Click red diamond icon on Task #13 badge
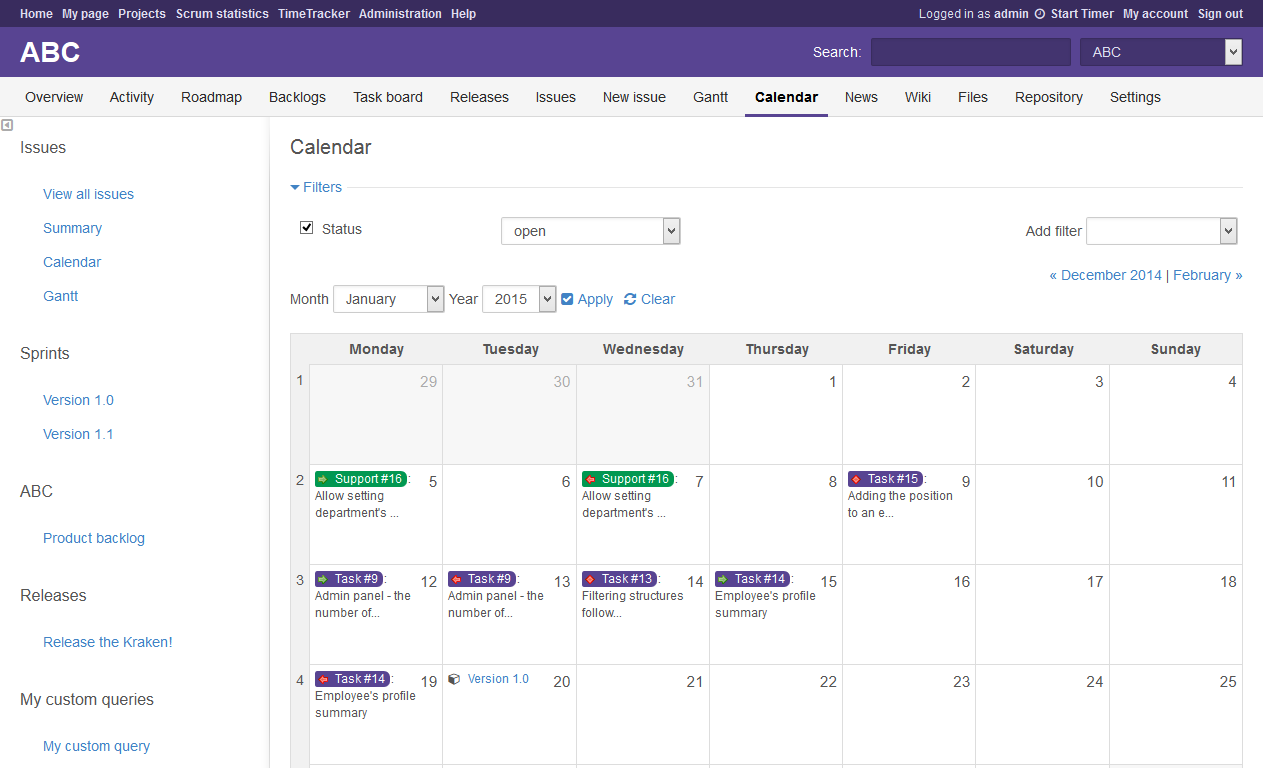Viewport: 1263px width, 768px height. [590, 579]
